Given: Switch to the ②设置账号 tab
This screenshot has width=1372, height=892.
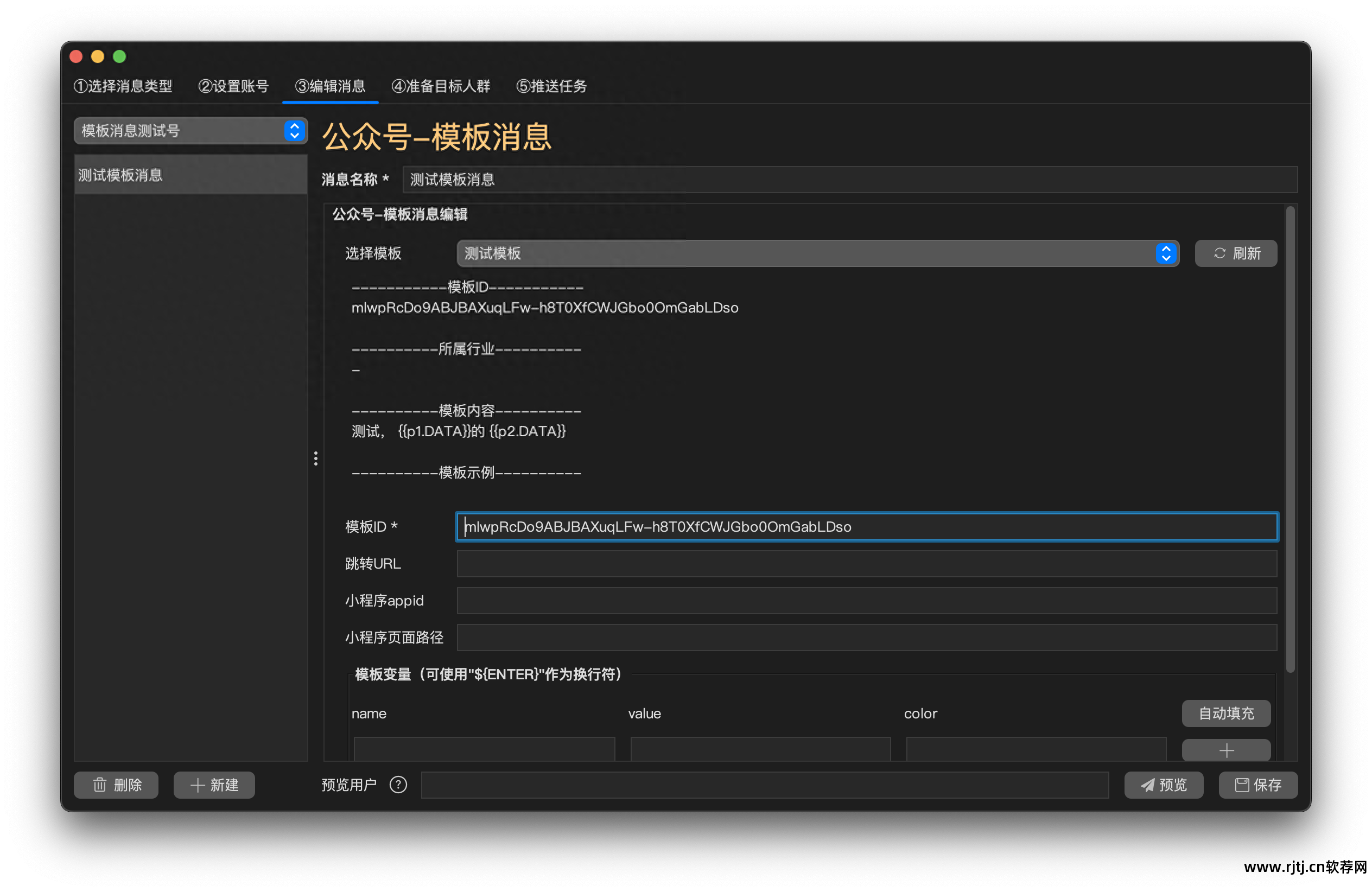Looking at the screenshot, I should [233, 86].
